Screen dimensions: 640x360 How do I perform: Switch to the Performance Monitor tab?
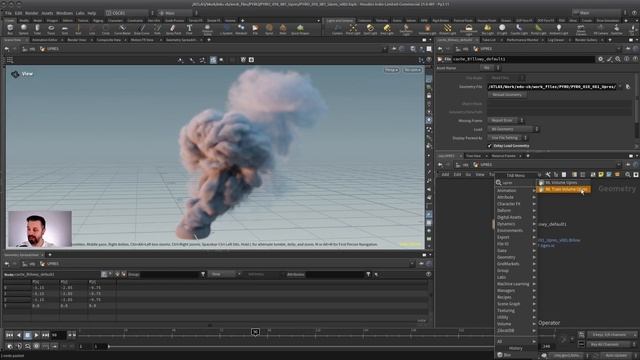coord(522,40)
